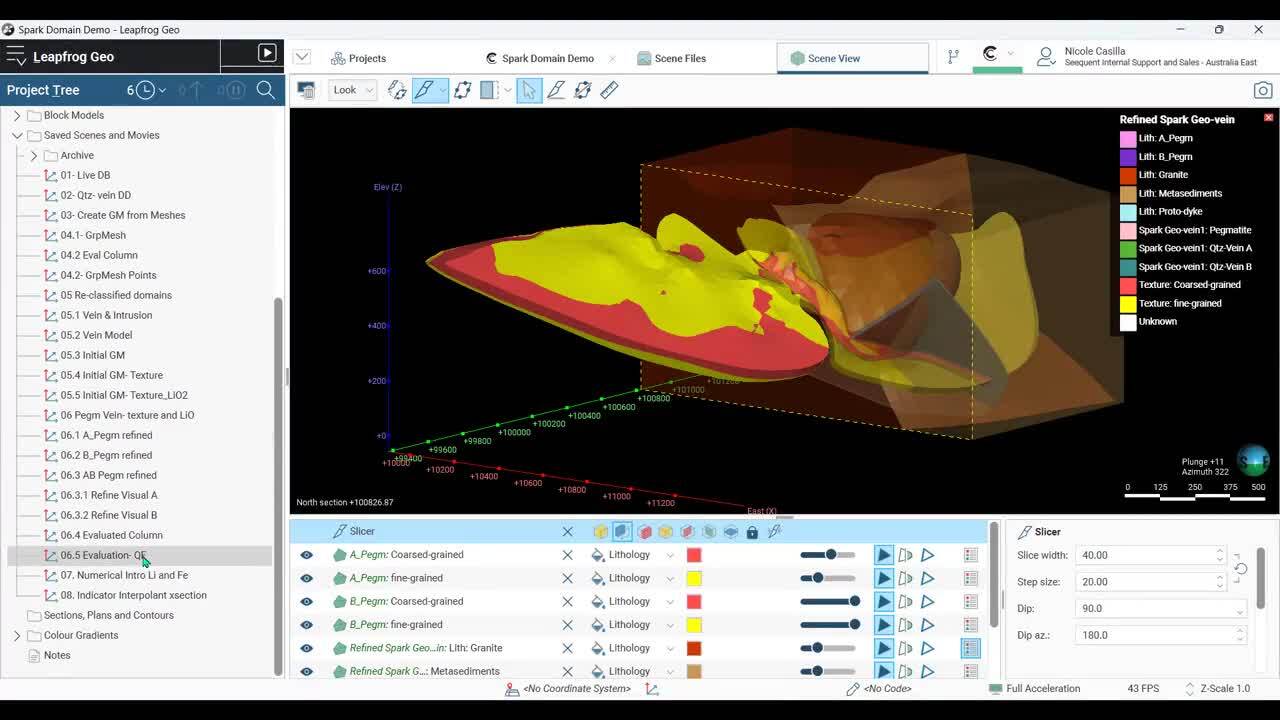The width and height of the screenshot is (1280, 720).
Task: Click the branch icon near user profile
Action: pos(953,57)
